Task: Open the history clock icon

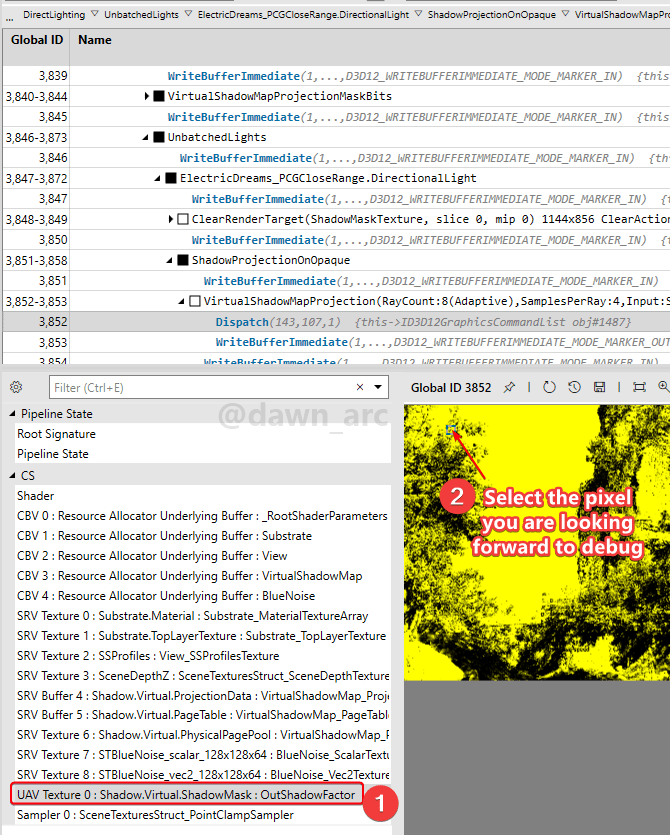Action: point(574,387)
